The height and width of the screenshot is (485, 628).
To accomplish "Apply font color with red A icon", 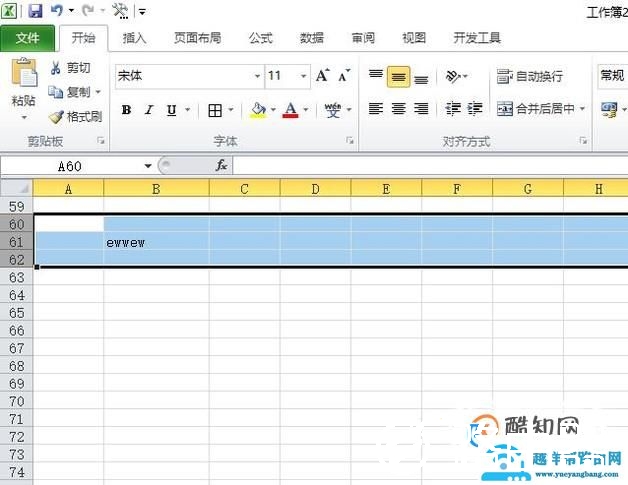I will click(290, 110).
